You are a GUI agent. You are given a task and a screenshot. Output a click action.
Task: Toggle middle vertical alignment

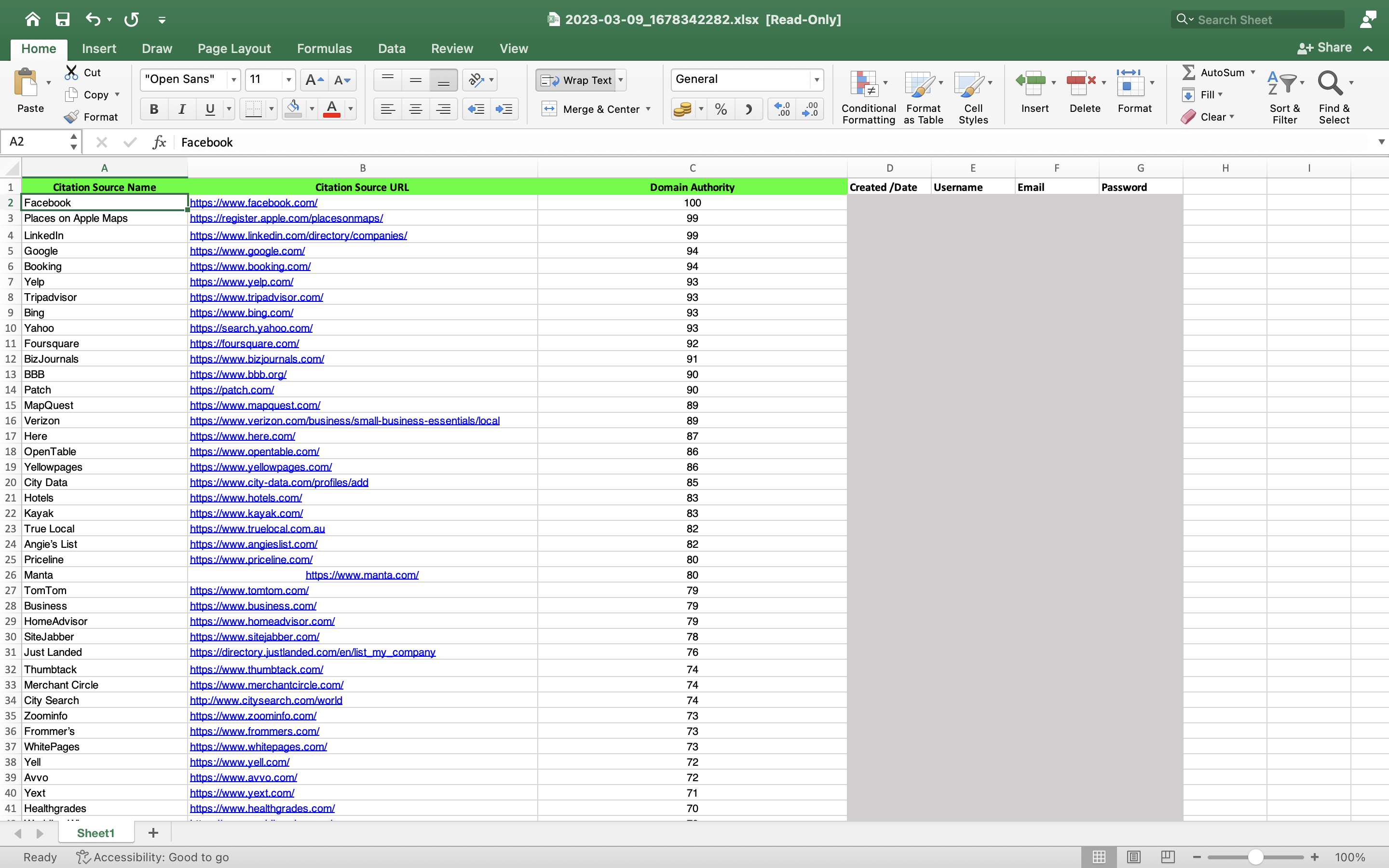(416, 80)
